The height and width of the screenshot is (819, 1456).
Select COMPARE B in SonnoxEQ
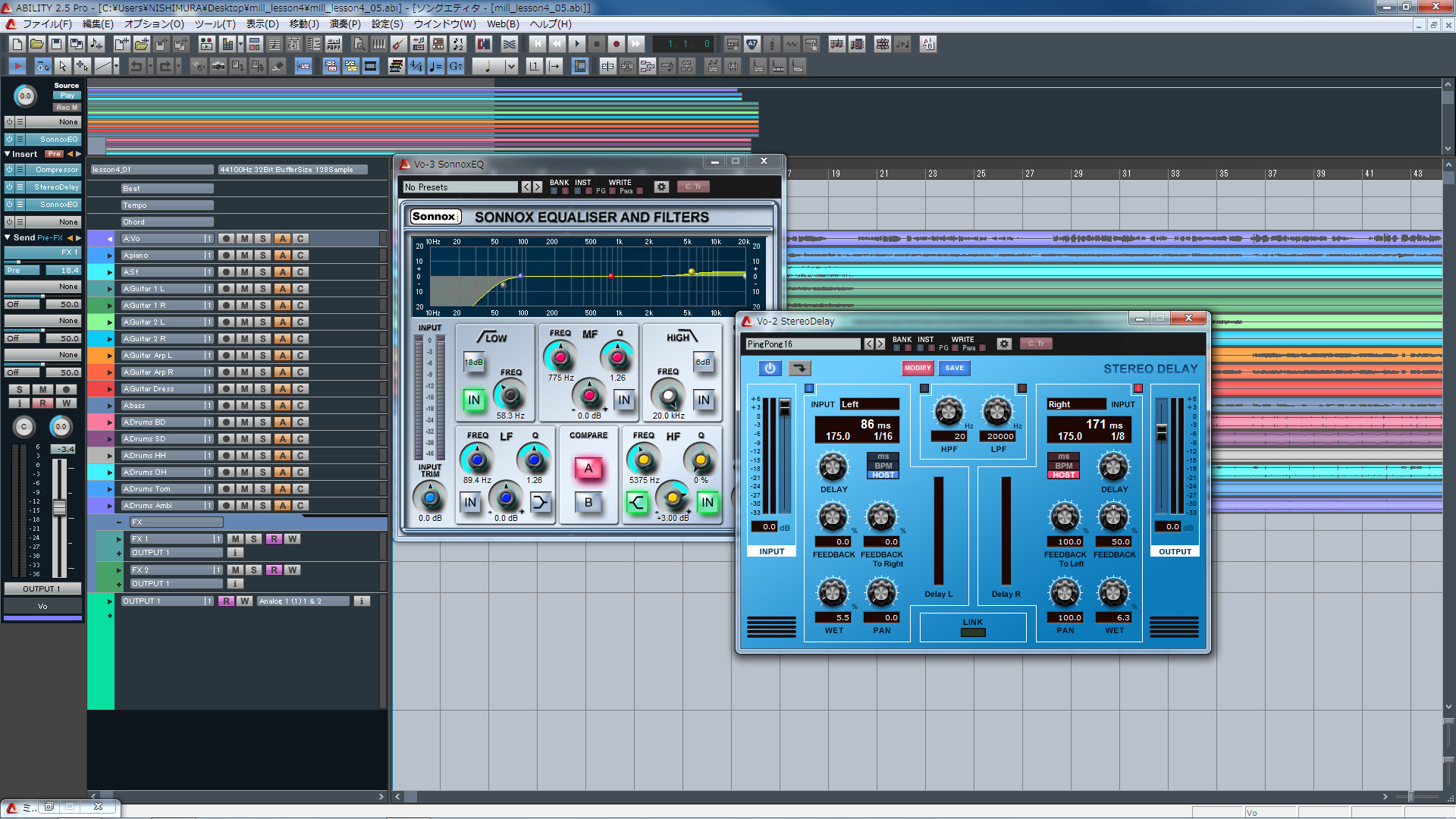pyautogui.click(x=588, y=502)
